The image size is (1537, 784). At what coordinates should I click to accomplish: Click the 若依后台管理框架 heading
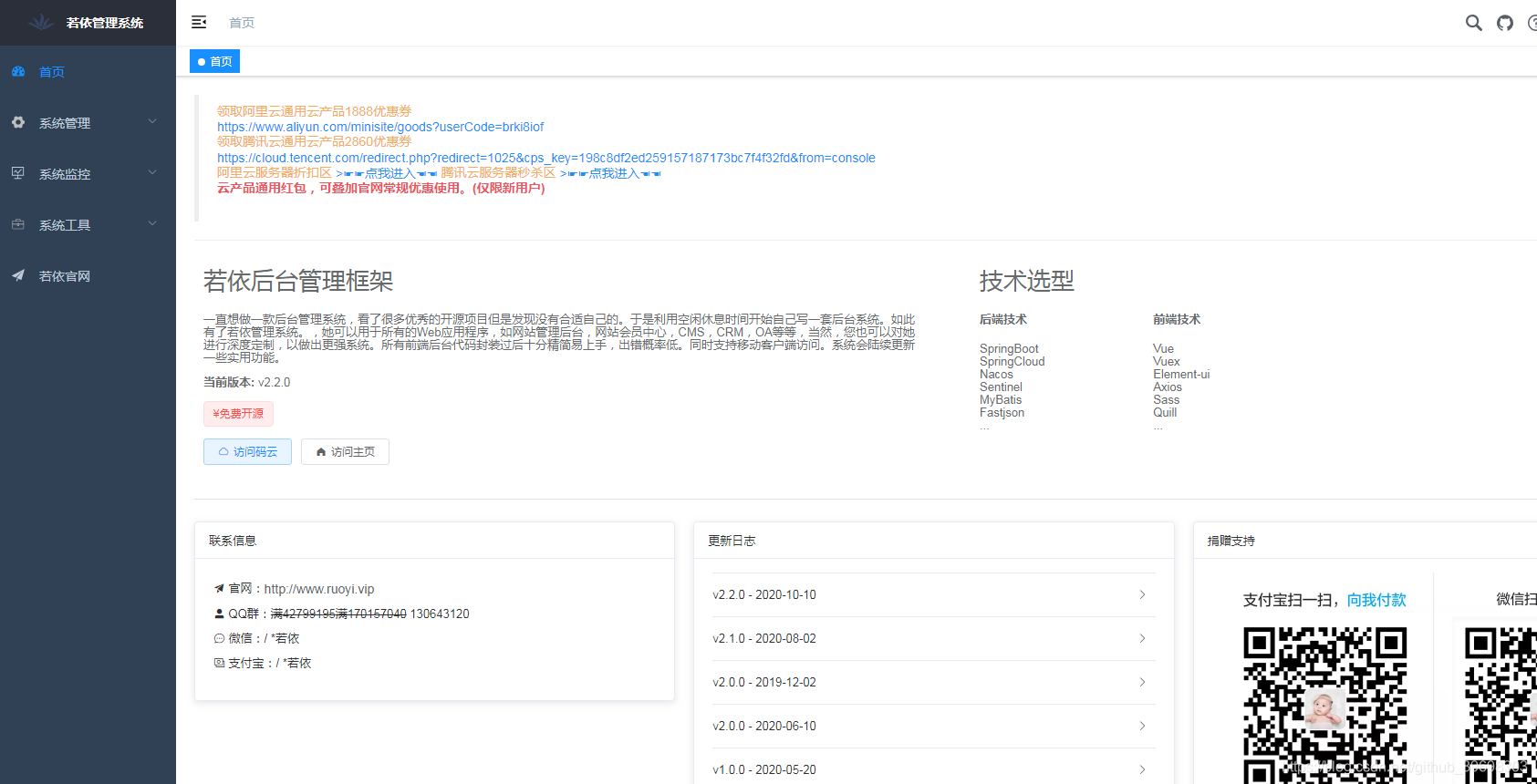(298, 281)
